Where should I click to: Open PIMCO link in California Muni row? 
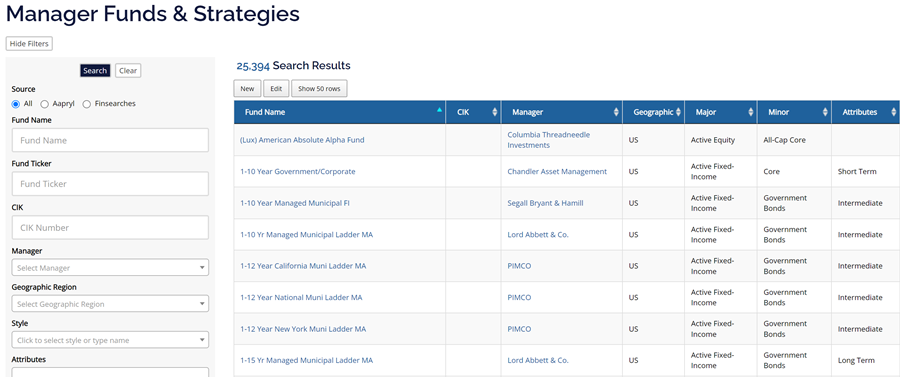(519, 266)
